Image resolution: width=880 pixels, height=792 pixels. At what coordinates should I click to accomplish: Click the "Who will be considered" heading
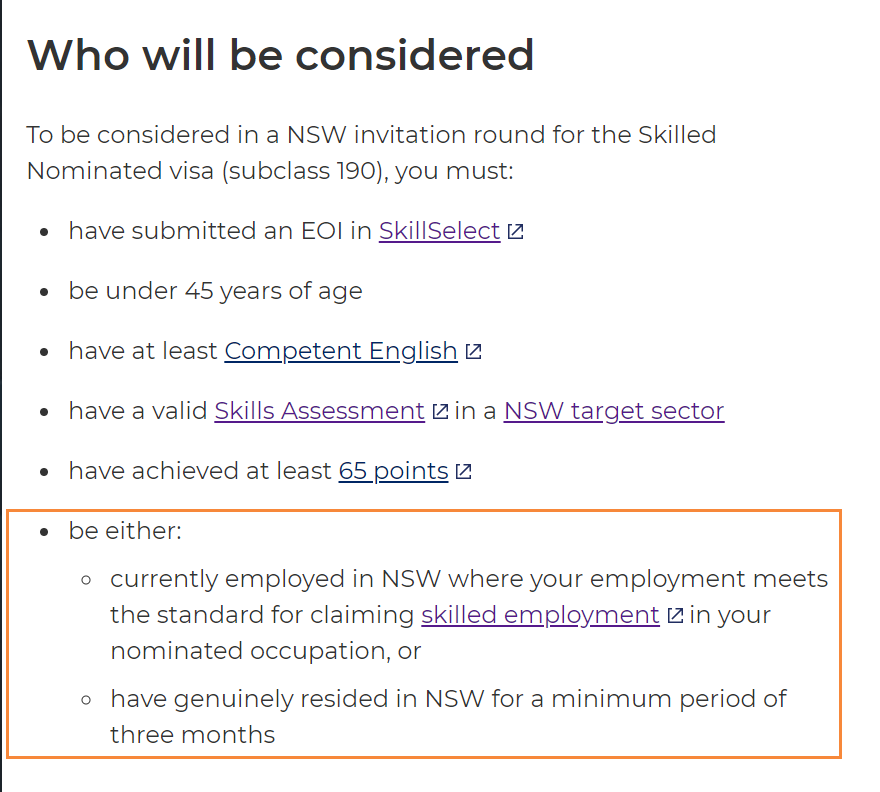280,54
